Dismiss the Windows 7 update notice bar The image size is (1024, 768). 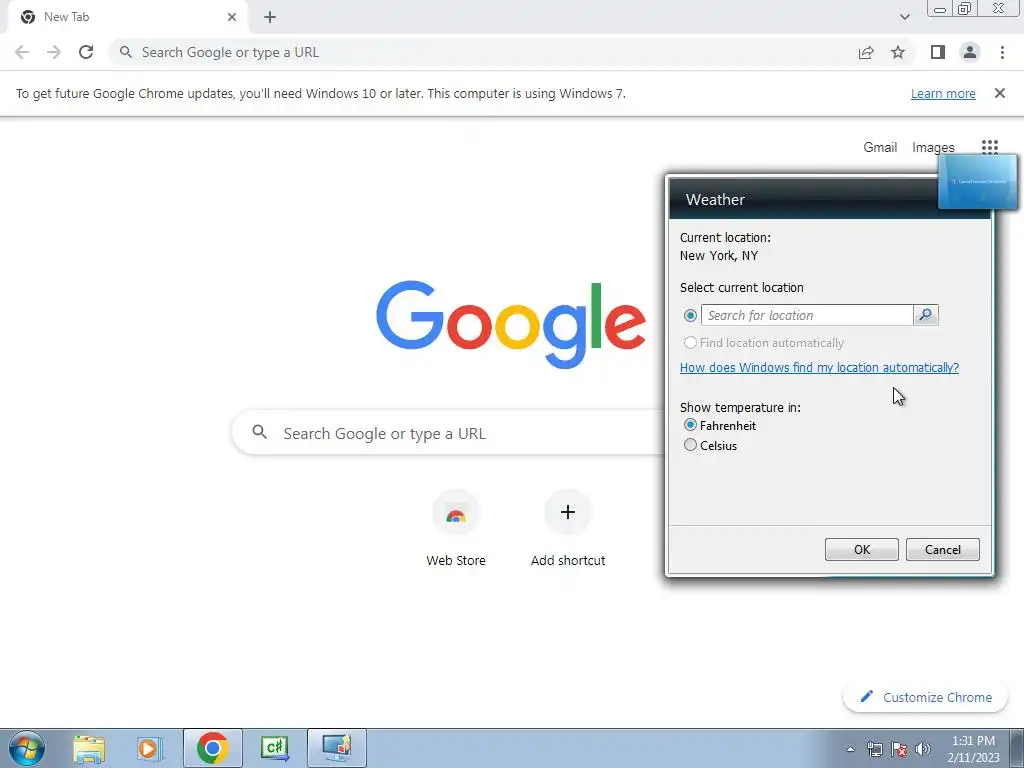(x=1000, y=93)
